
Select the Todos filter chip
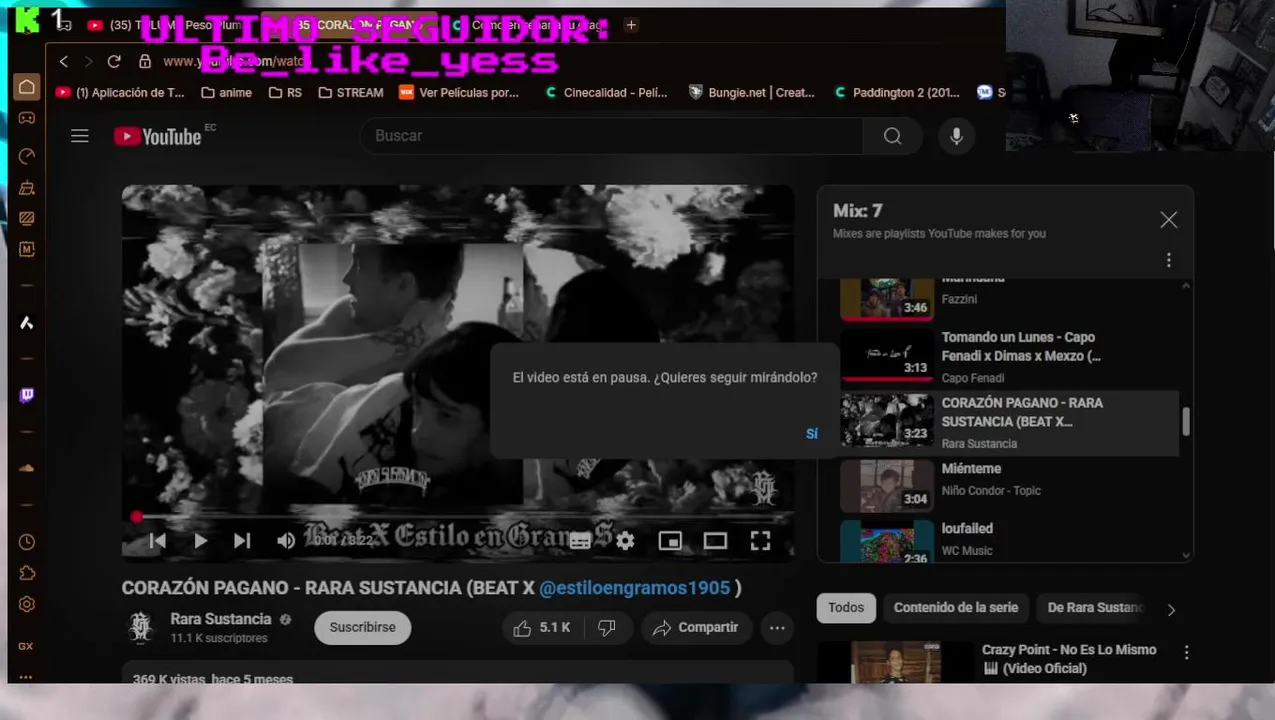pyautogui.click(x=846, y=608)
